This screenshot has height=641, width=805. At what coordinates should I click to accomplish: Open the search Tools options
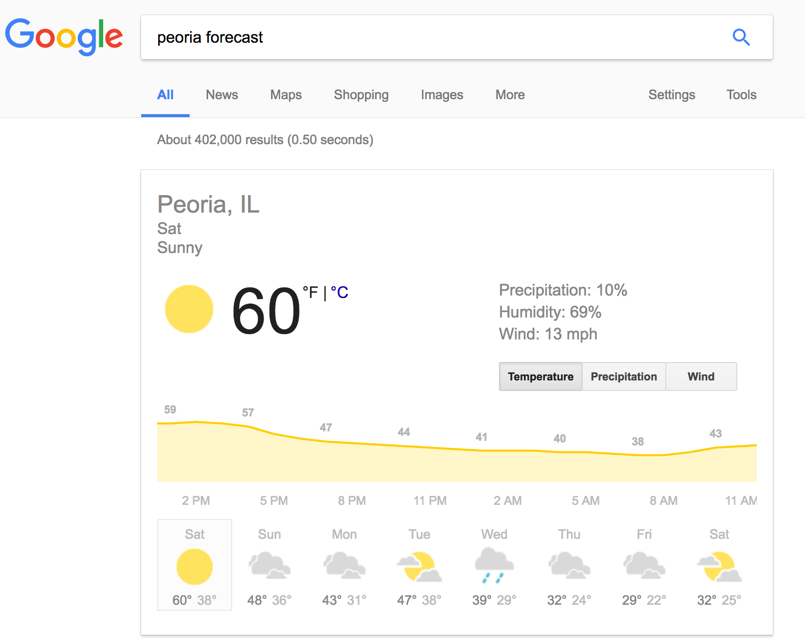point(741,94)
